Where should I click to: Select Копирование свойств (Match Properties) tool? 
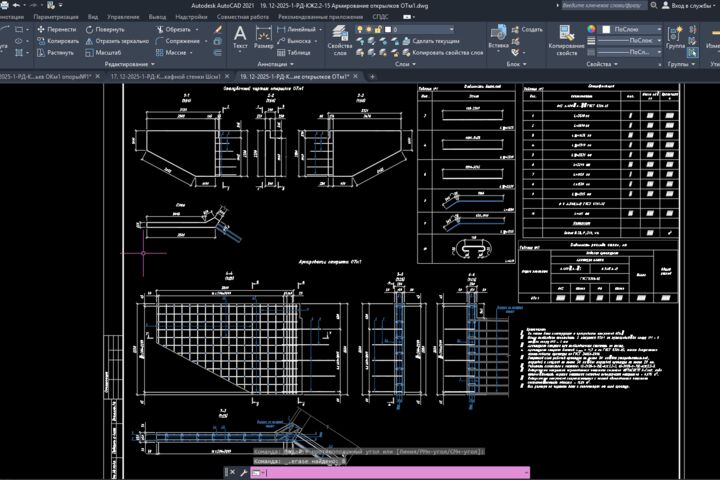point(567,40)
